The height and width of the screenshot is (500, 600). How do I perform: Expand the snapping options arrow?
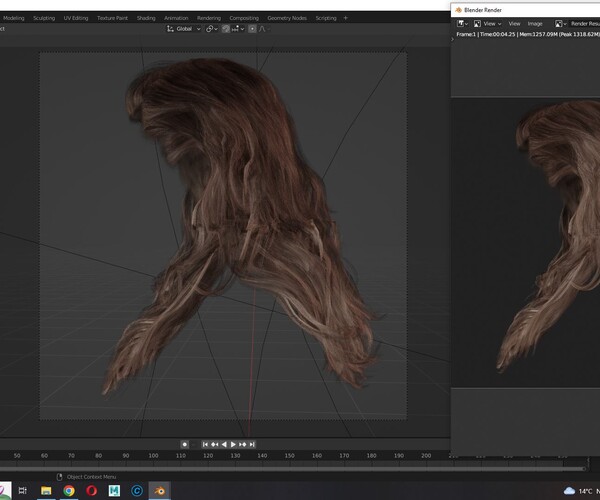pyautogui.click(x=242, y=29)
